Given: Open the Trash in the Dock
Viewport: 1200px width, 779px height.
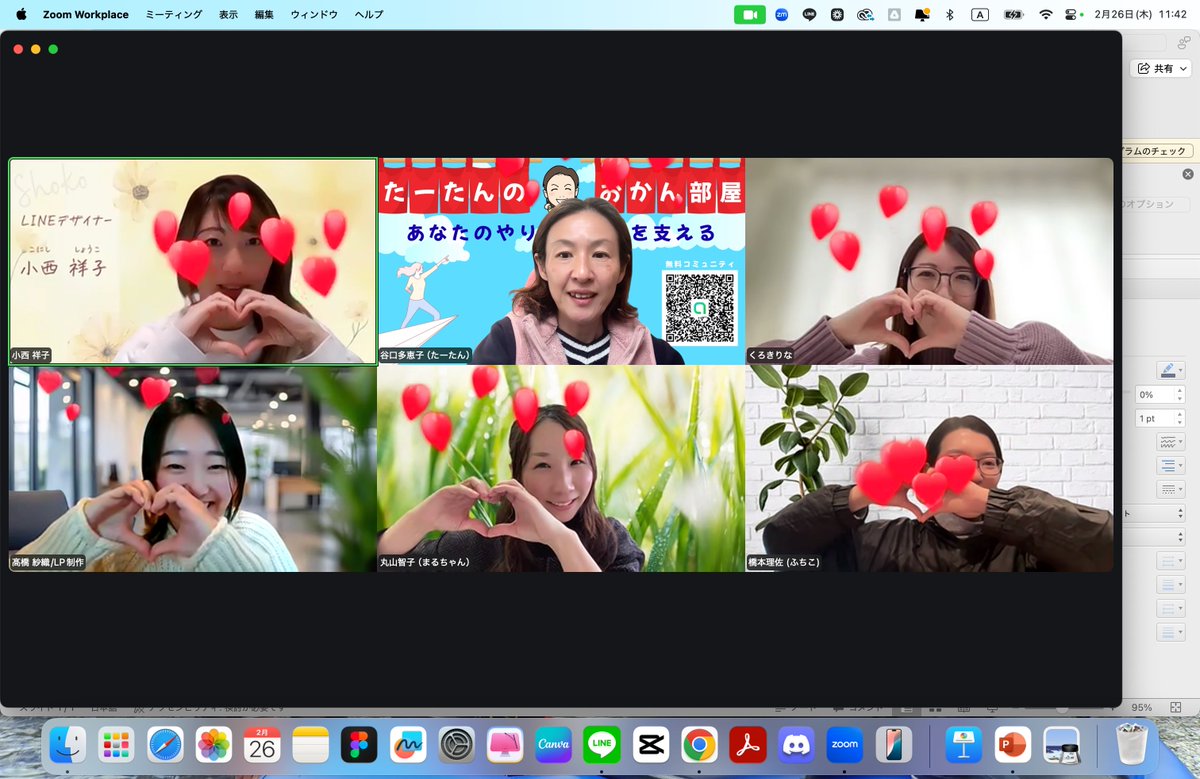Looking at the screenshot, I should click(x=1132, y=745).
